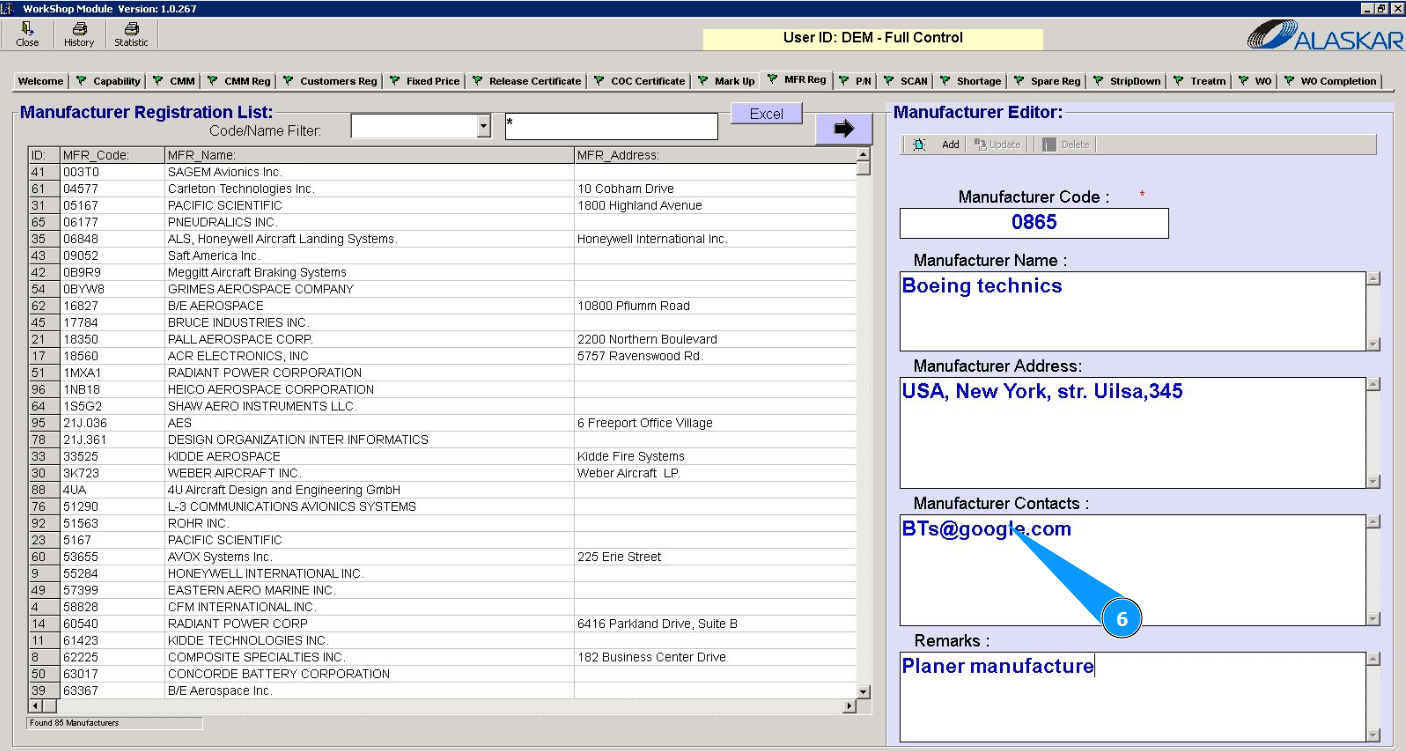The height and width of the screenshot is (751, 1406).
Task: Select the PALL AEROSPACE CORP. row
Action: [x=442, y=339]
